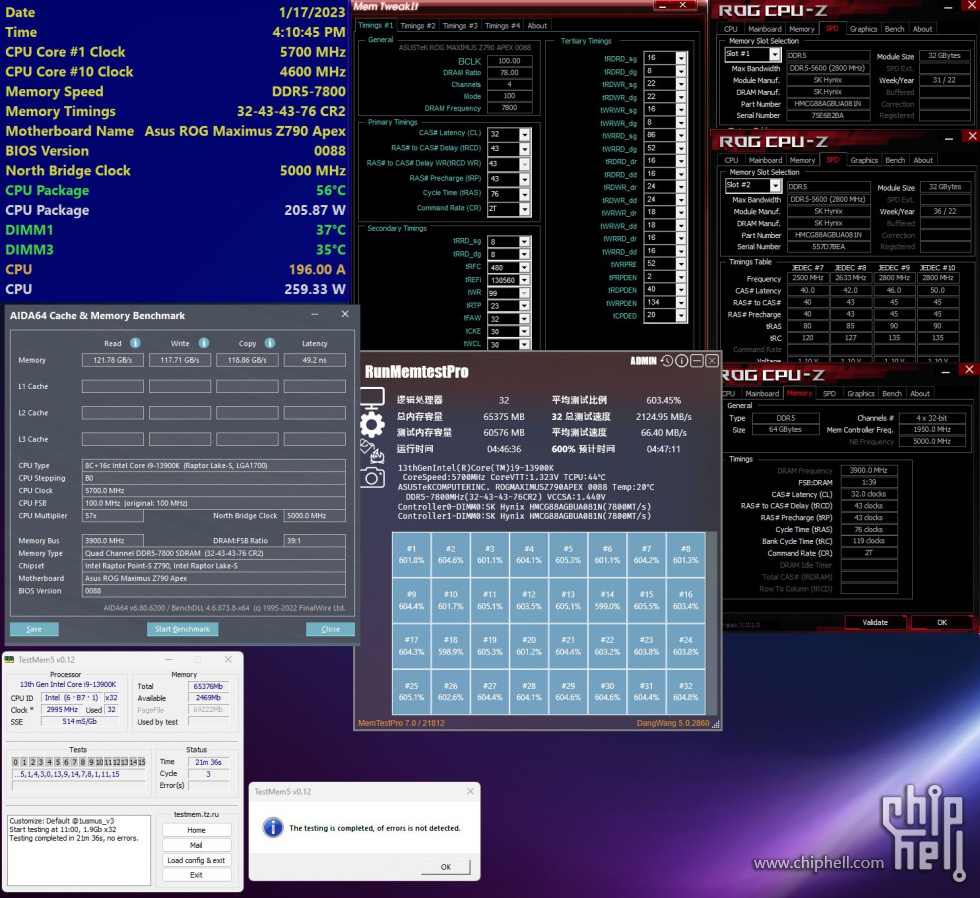
Task: Switch to Timings #2 tab in Mem TweakIt
Action: point(418,26)
